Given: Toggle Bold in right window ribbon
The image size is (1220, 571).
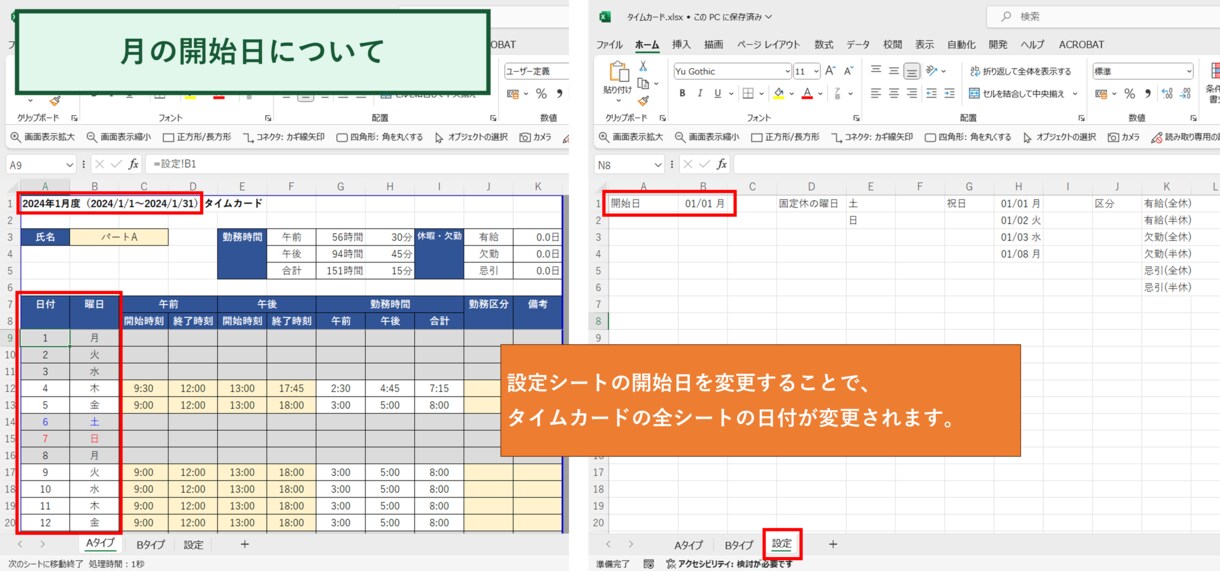Looking at the screenshot, I should tap(683, 93).
